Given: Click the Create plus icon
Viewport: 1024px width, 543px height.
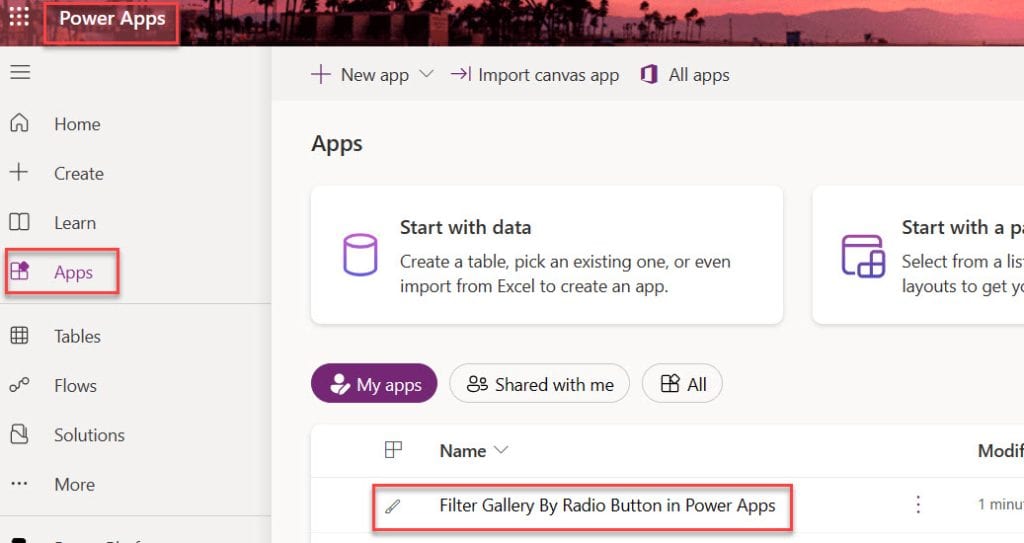Looking at the screenshot, I should coord(19,172).
